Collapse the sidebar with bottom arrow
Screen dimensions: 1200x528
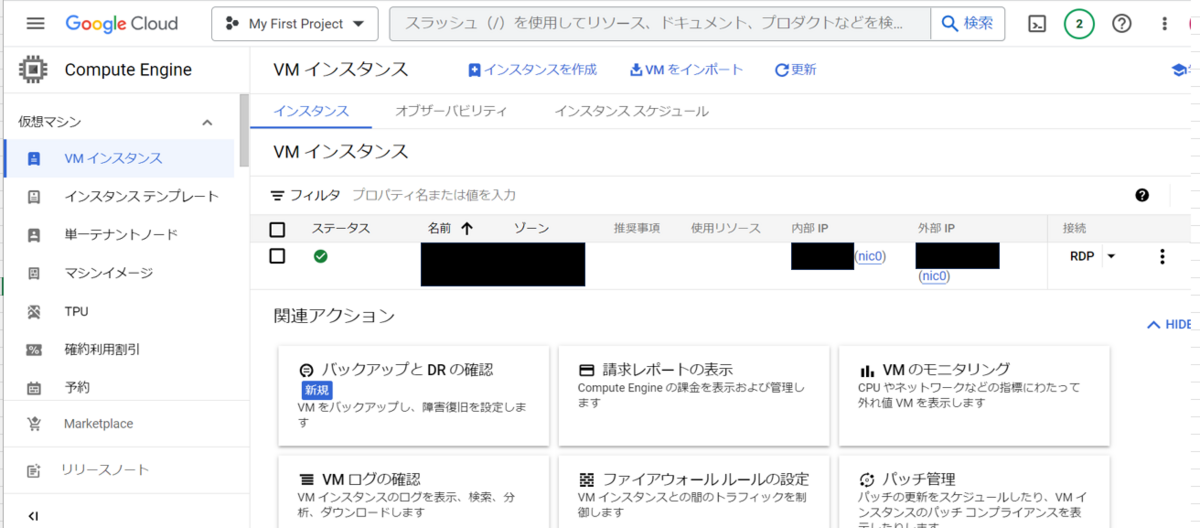click(34, 516)
